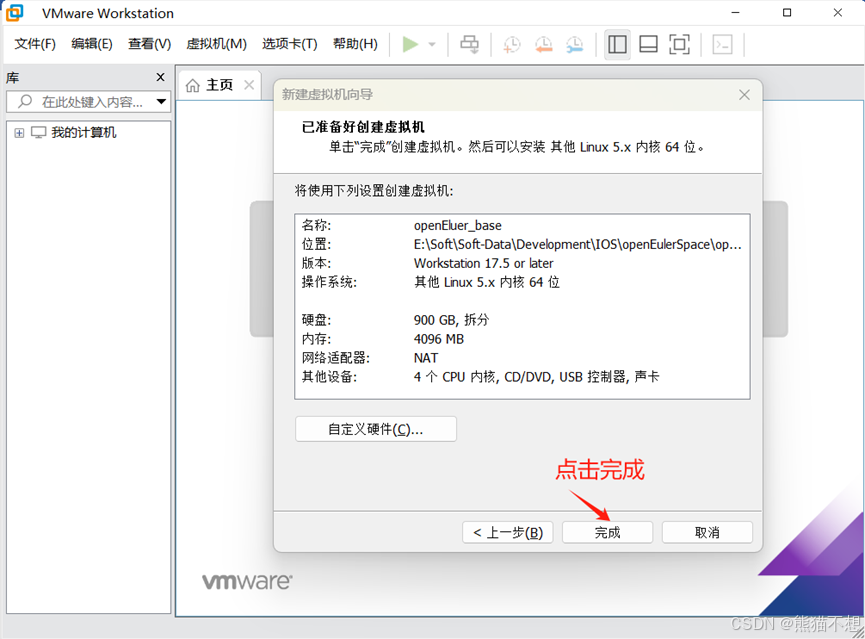The width and height of the screenshot is (865, 639).
Task: Select the 操作系统 value 其他 Linux 5.x
Action: [x=487, y=282]
